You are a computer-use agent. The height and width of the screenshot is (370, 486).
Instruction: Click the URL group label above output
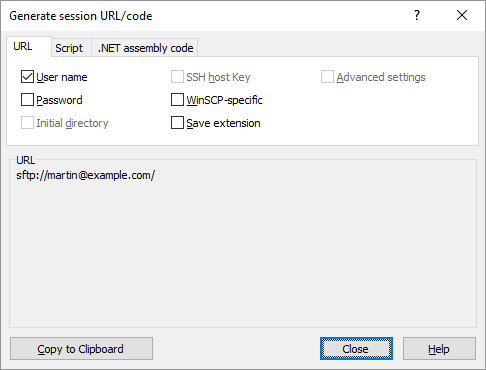pos(26,160)
